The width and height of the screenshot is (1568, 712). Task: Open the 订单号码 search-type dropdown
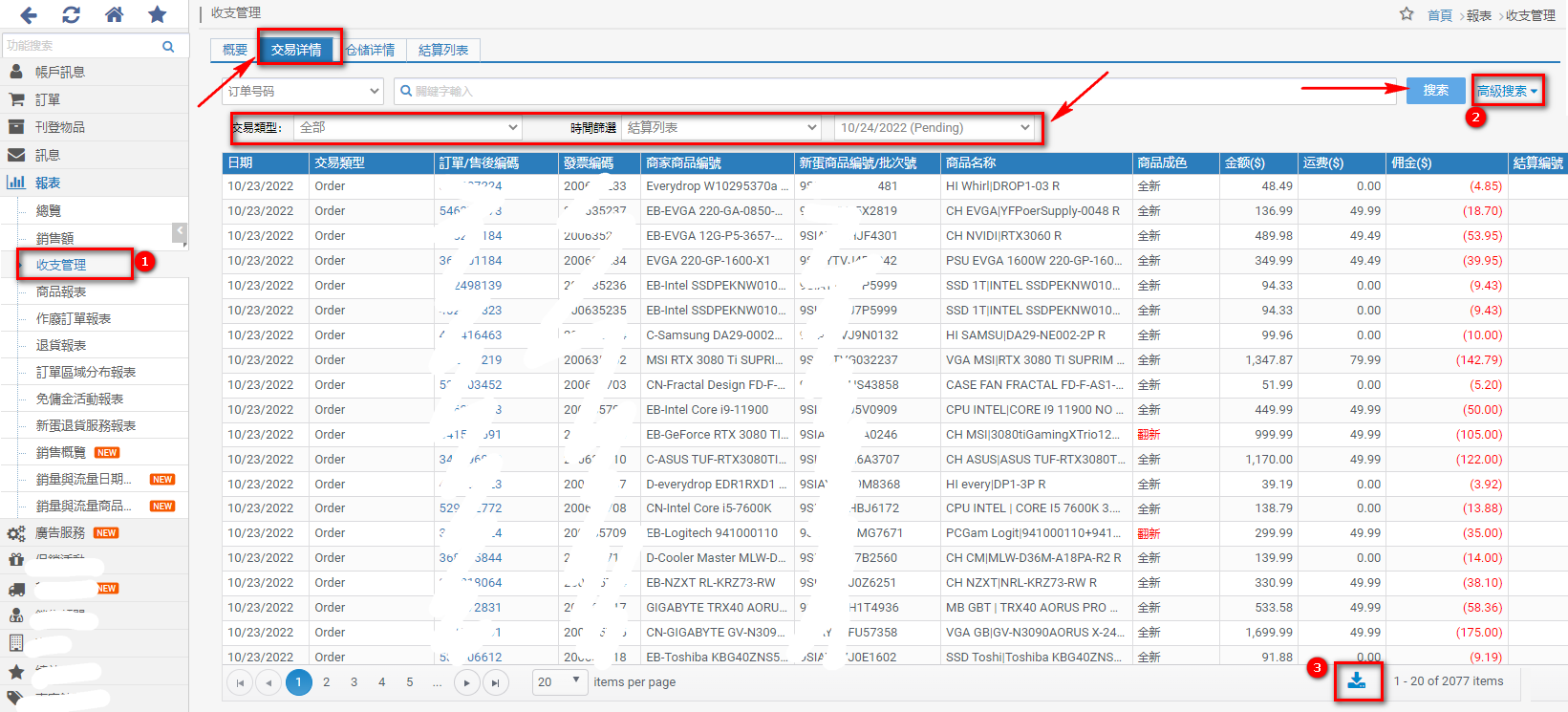pos(303,92)
